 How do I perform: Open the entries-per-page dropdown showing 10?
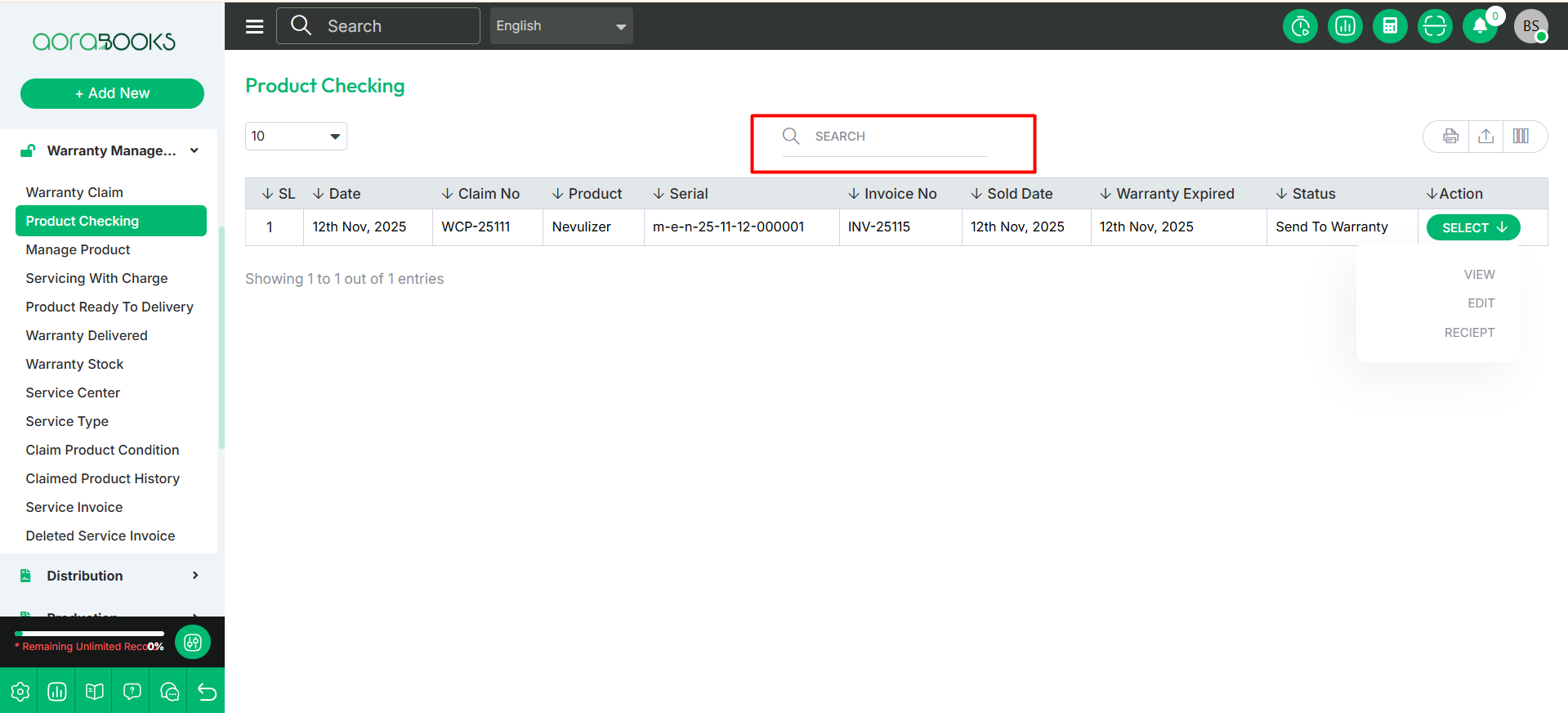tap(296, 137)
